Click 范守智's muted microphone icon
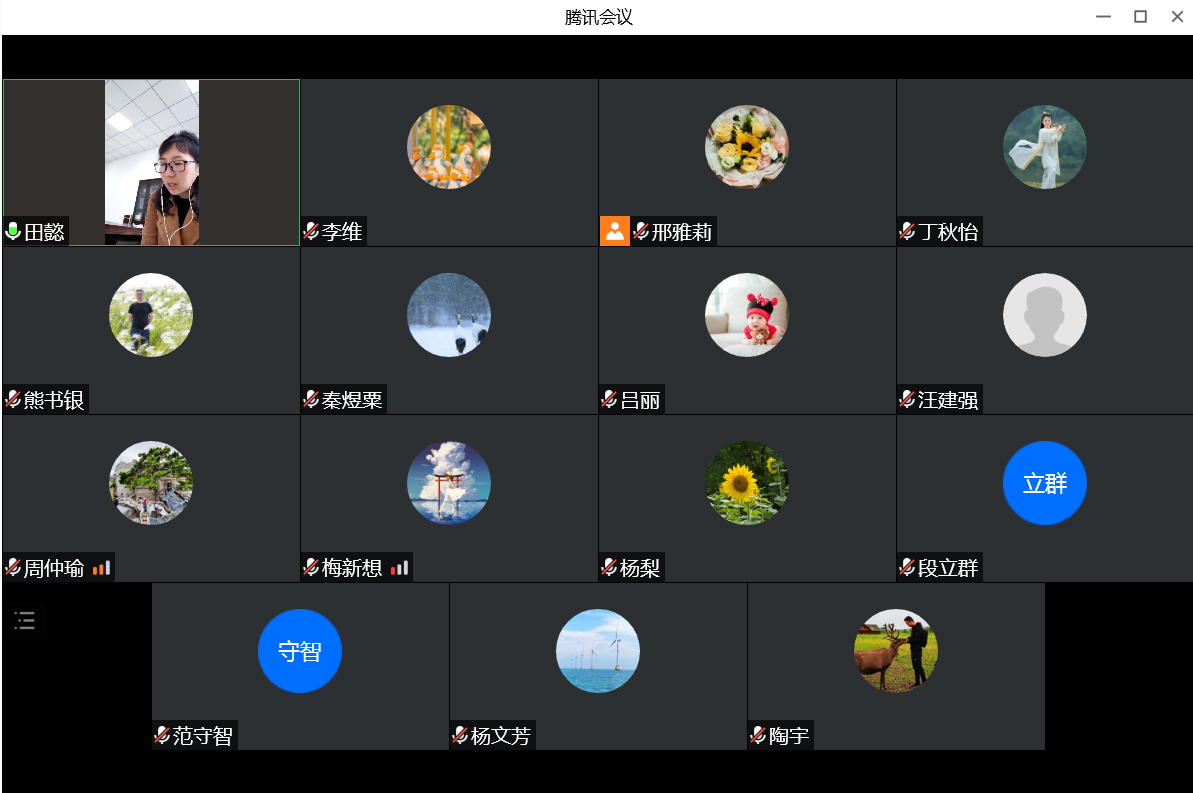 point(162,736)
